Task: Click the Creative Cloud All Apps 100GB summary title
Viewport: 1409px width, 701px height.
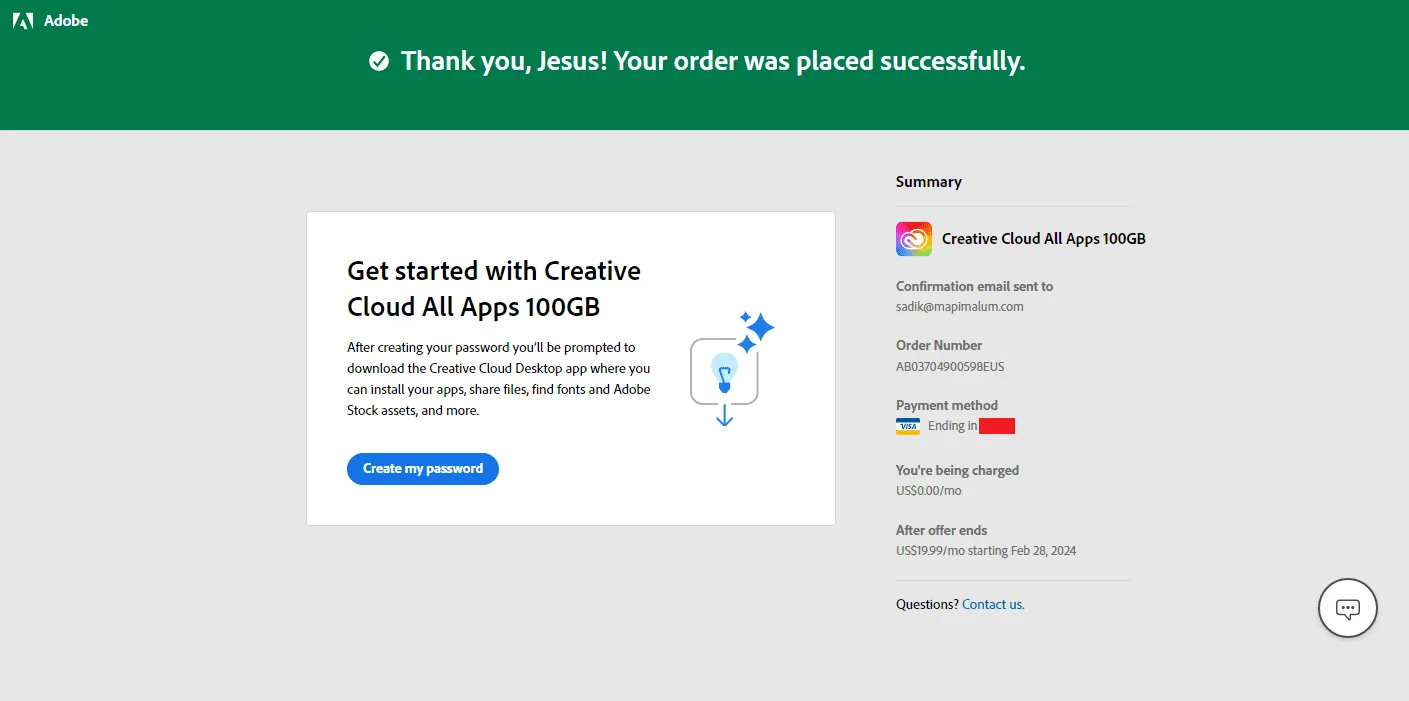Action: 1044,239
